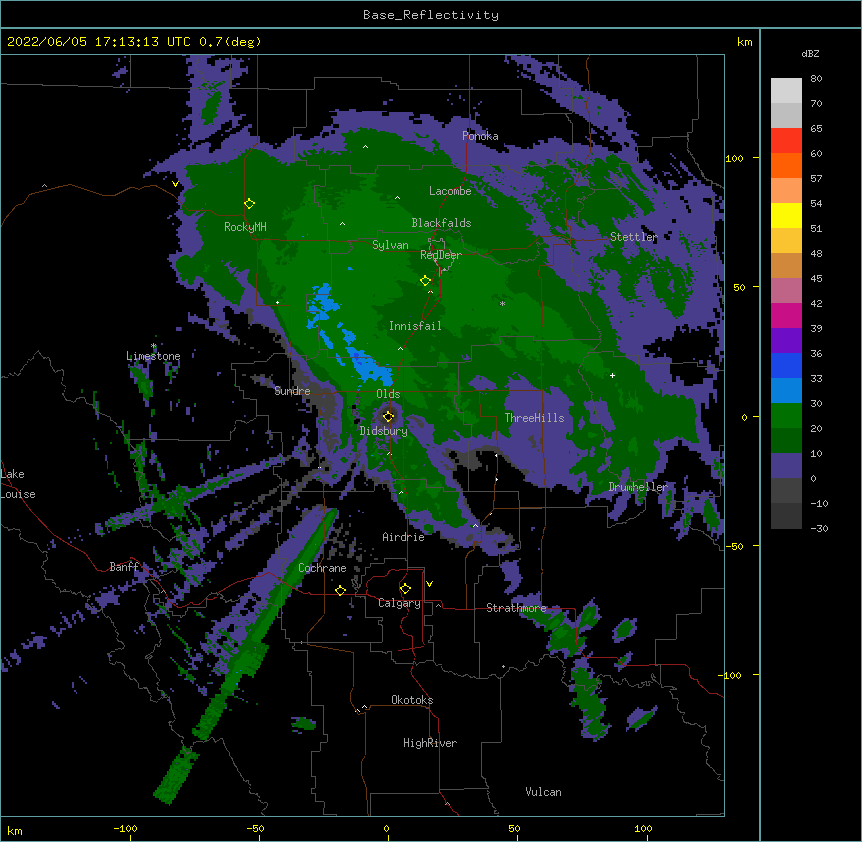
Task: Click the Sundre town label
Action: pyautogui.click(x=292, y=391)
